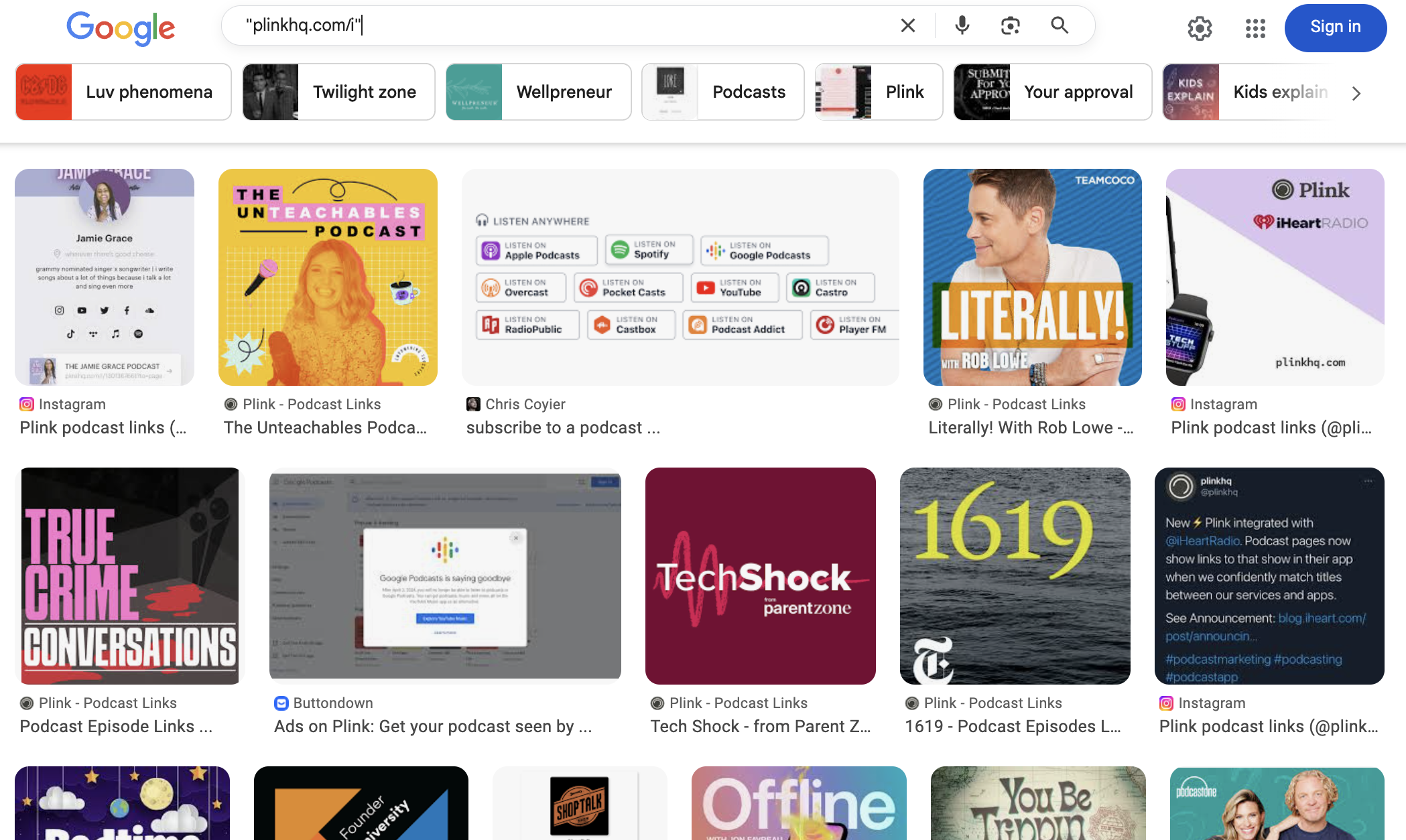Image resolution: width=1406 pixels, height=840 pixels.
Task: Open the Google apps grid
Action: (x=1255, y=28)
